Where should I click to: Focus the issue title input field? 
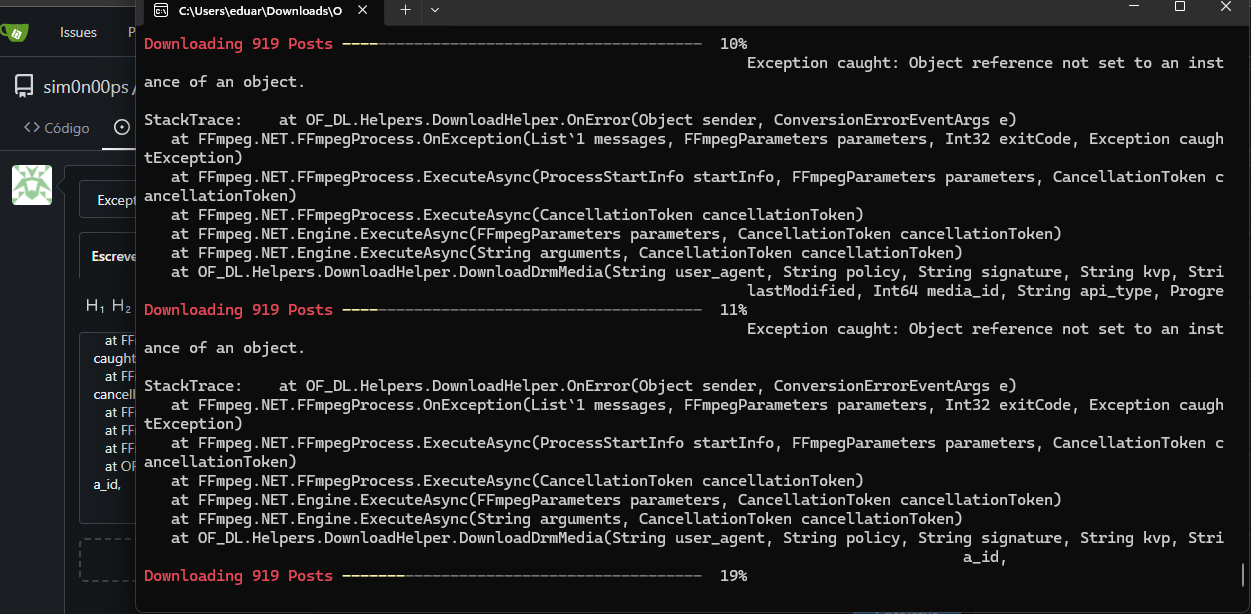coord(108,200)
